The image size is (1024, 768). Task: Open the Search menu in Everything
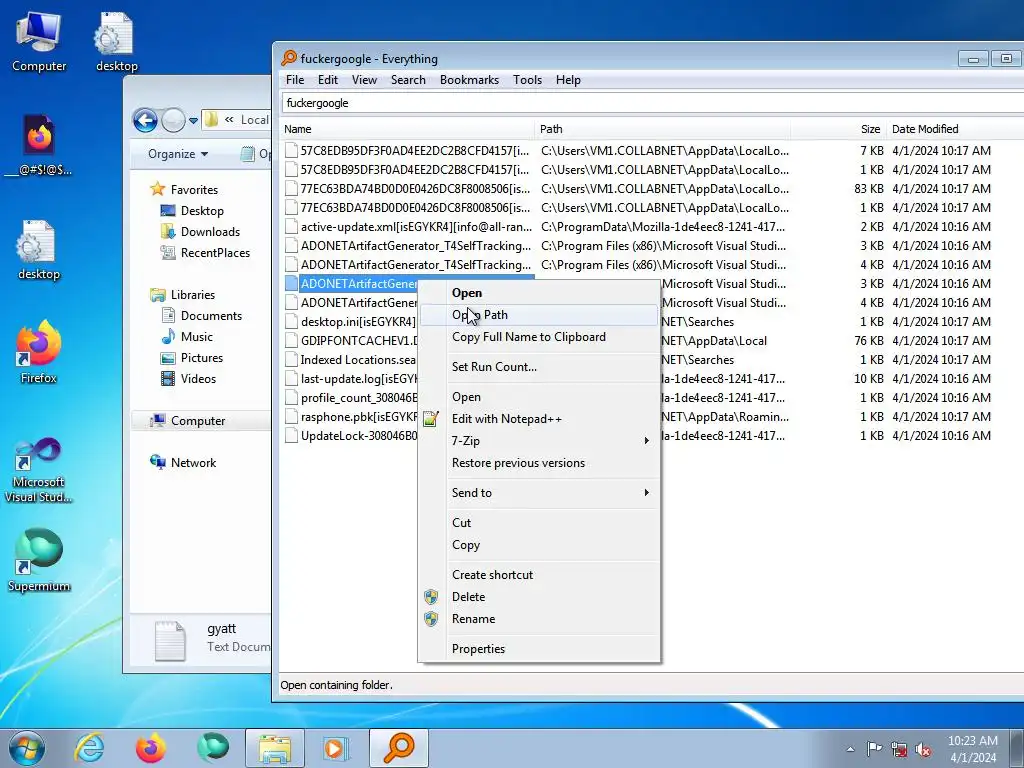pos(408,80)
